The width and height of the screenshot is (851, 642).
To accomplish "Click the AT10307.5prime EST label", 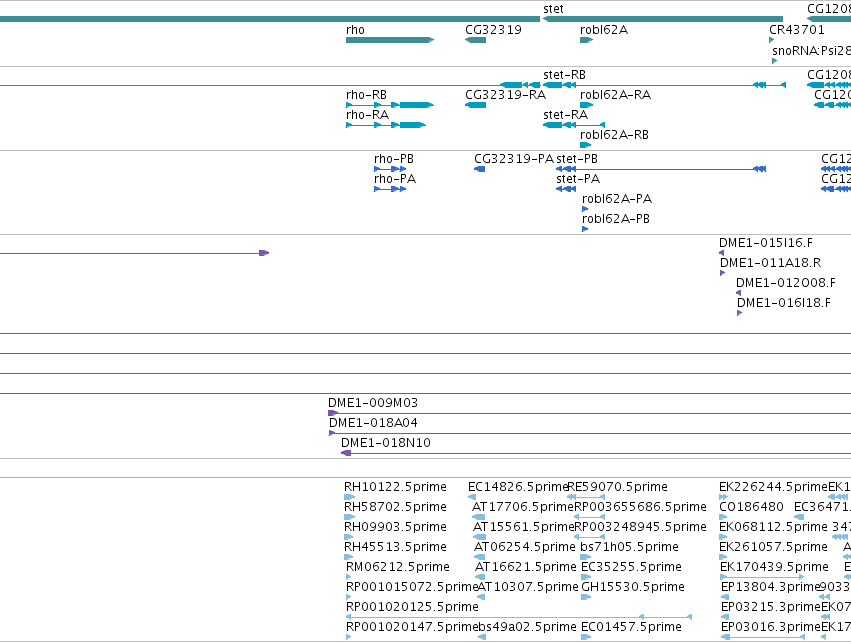I will [x=528, y=587].
